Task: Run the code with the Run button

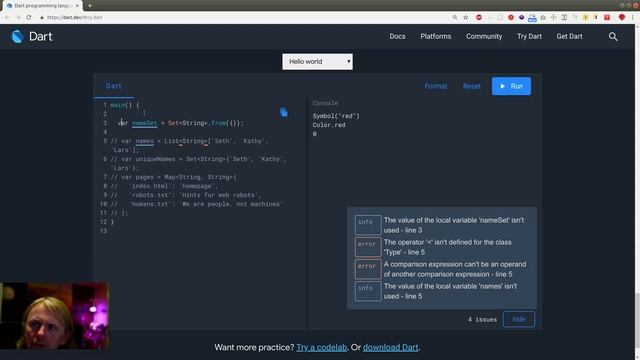Action: click(511, 86)
